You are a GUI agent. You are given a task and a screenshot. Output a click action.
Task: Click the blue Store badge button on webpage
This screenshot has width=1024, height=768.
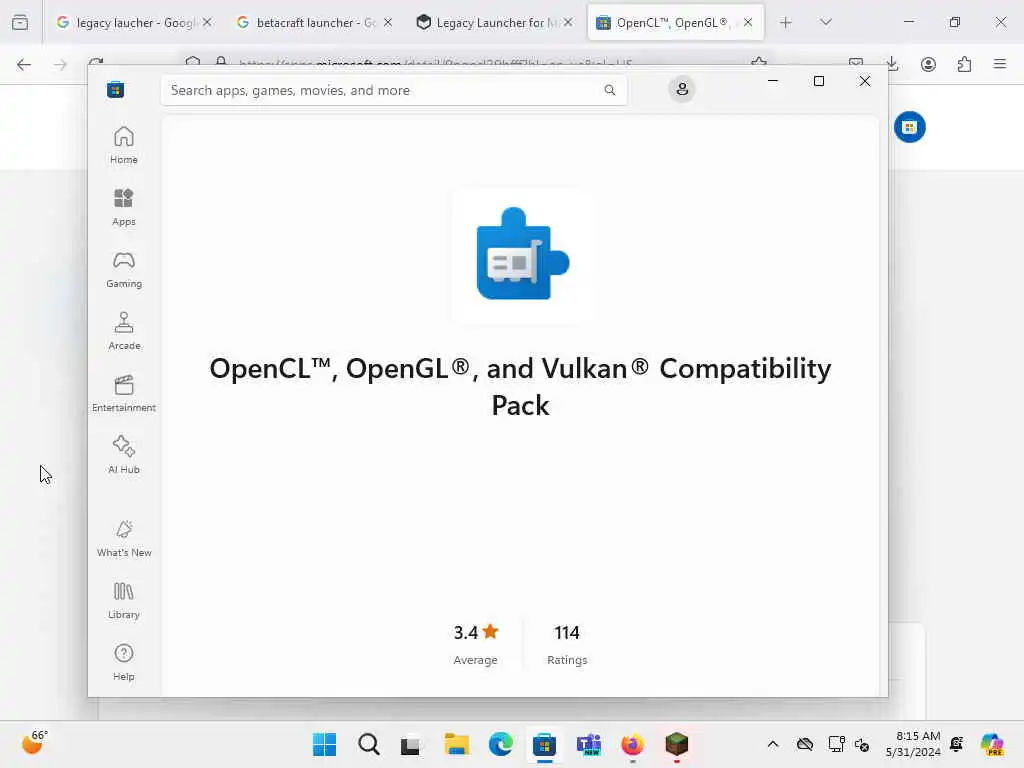click(910, 127)
